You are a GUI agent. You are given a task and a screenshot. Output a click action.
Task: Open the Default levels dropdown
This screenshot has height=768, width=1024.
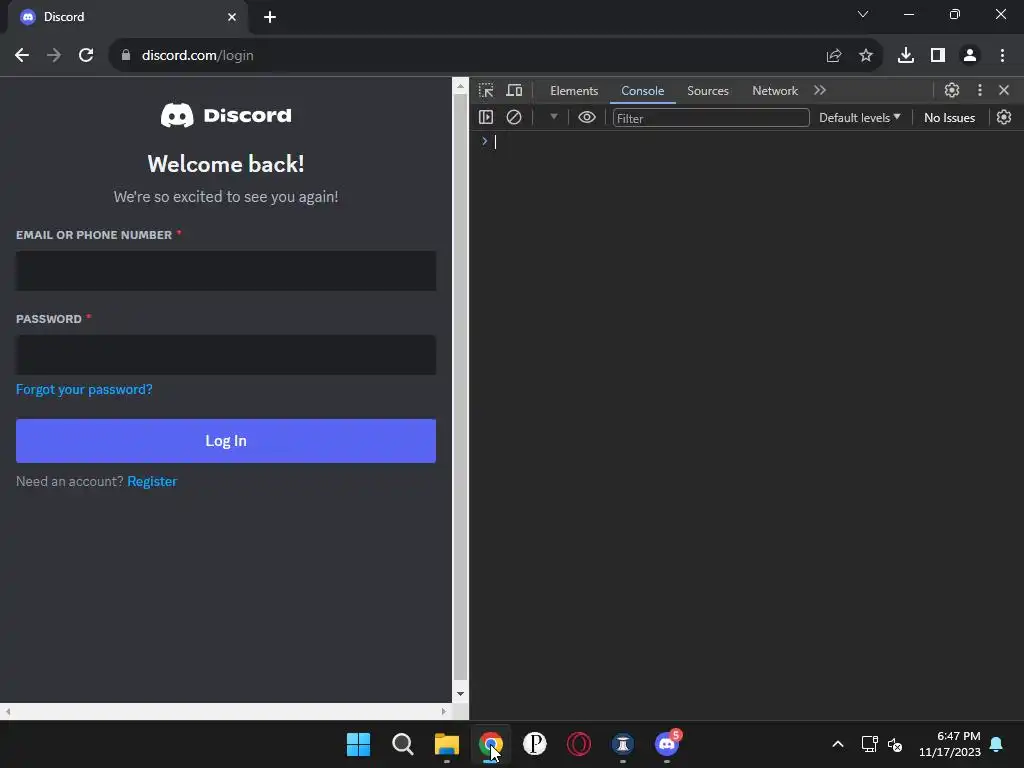[859, 118]
